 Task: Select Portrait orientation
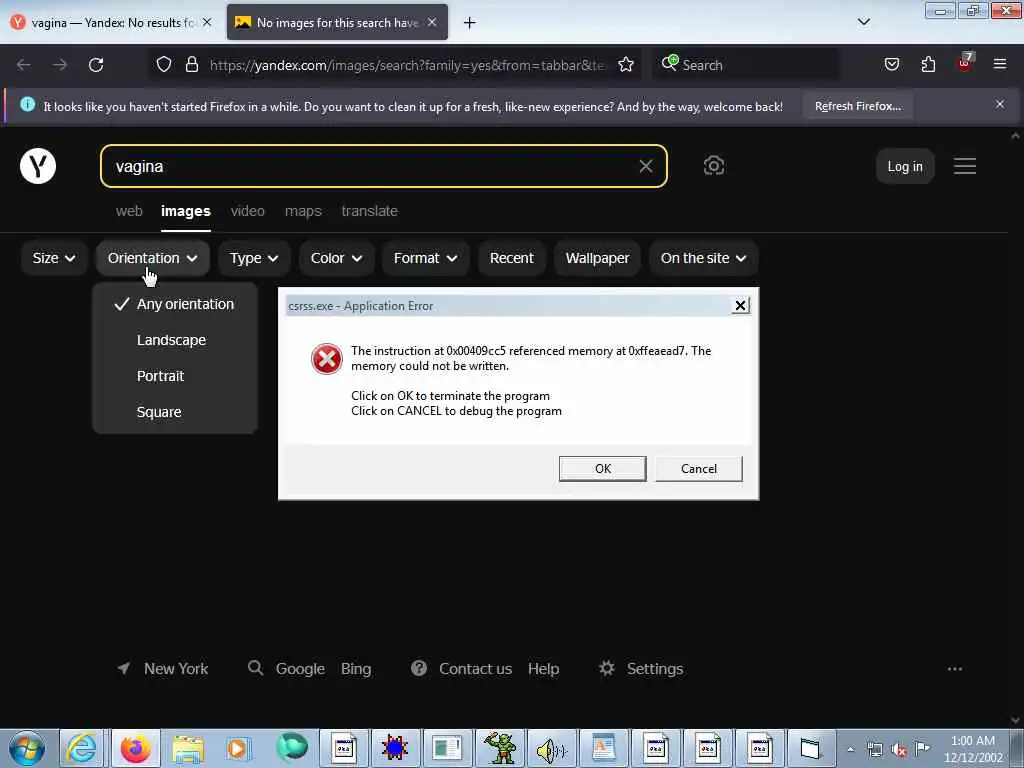175,376
